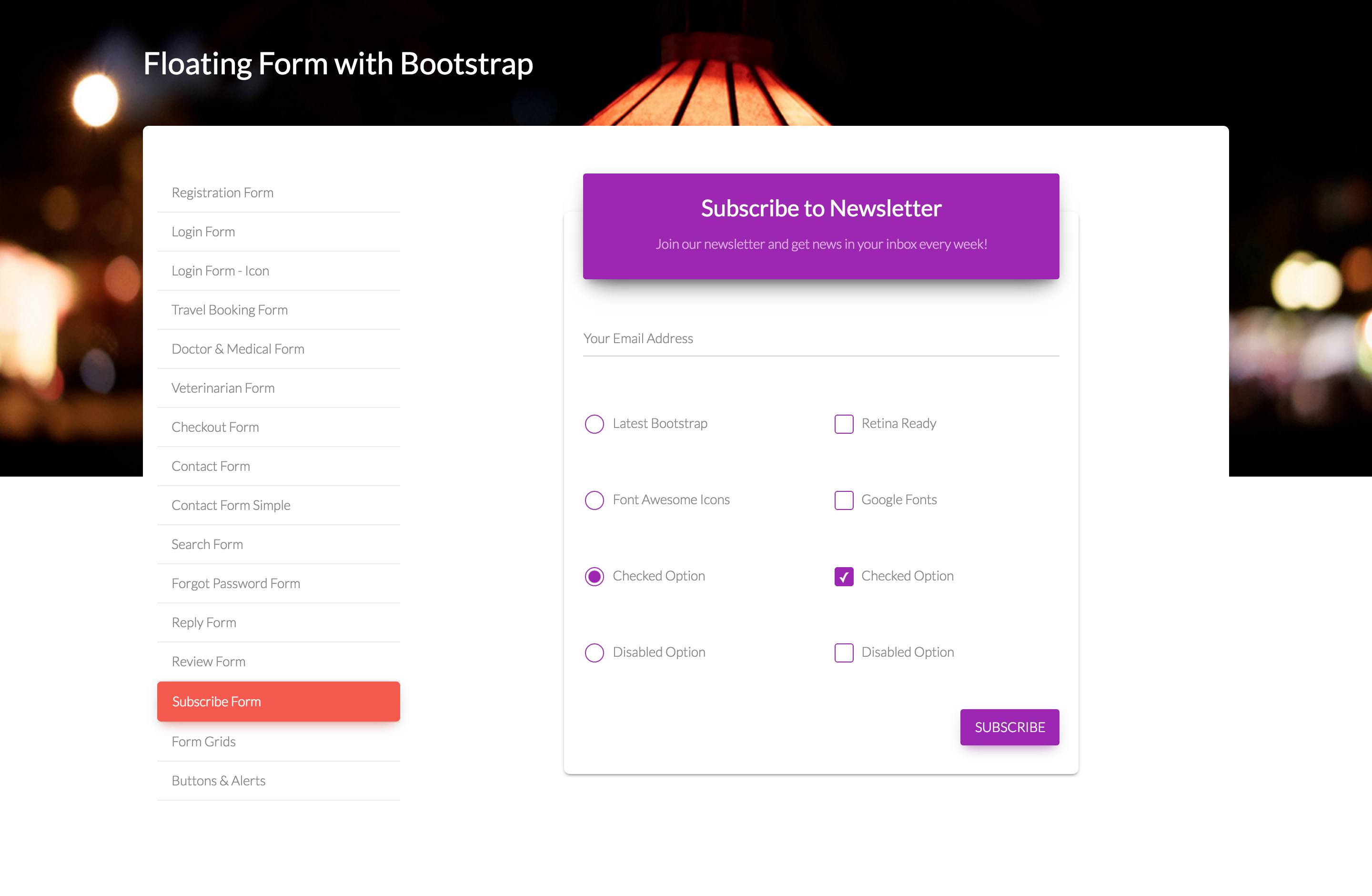Viewport: 1372px width, 896px height.
Task: Click the Disabled Option radio button
Action: coord(595,652)
